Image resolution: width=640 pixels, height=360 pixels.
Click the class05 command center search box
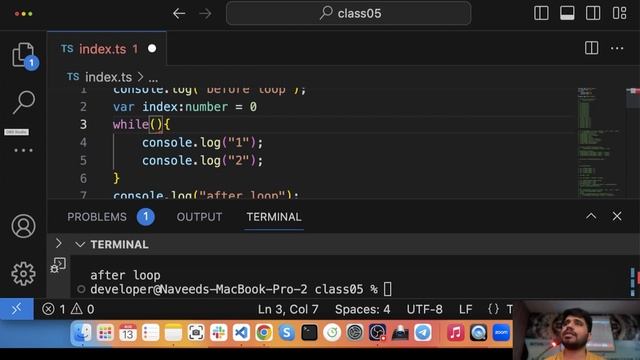click(x=349, y=13)
